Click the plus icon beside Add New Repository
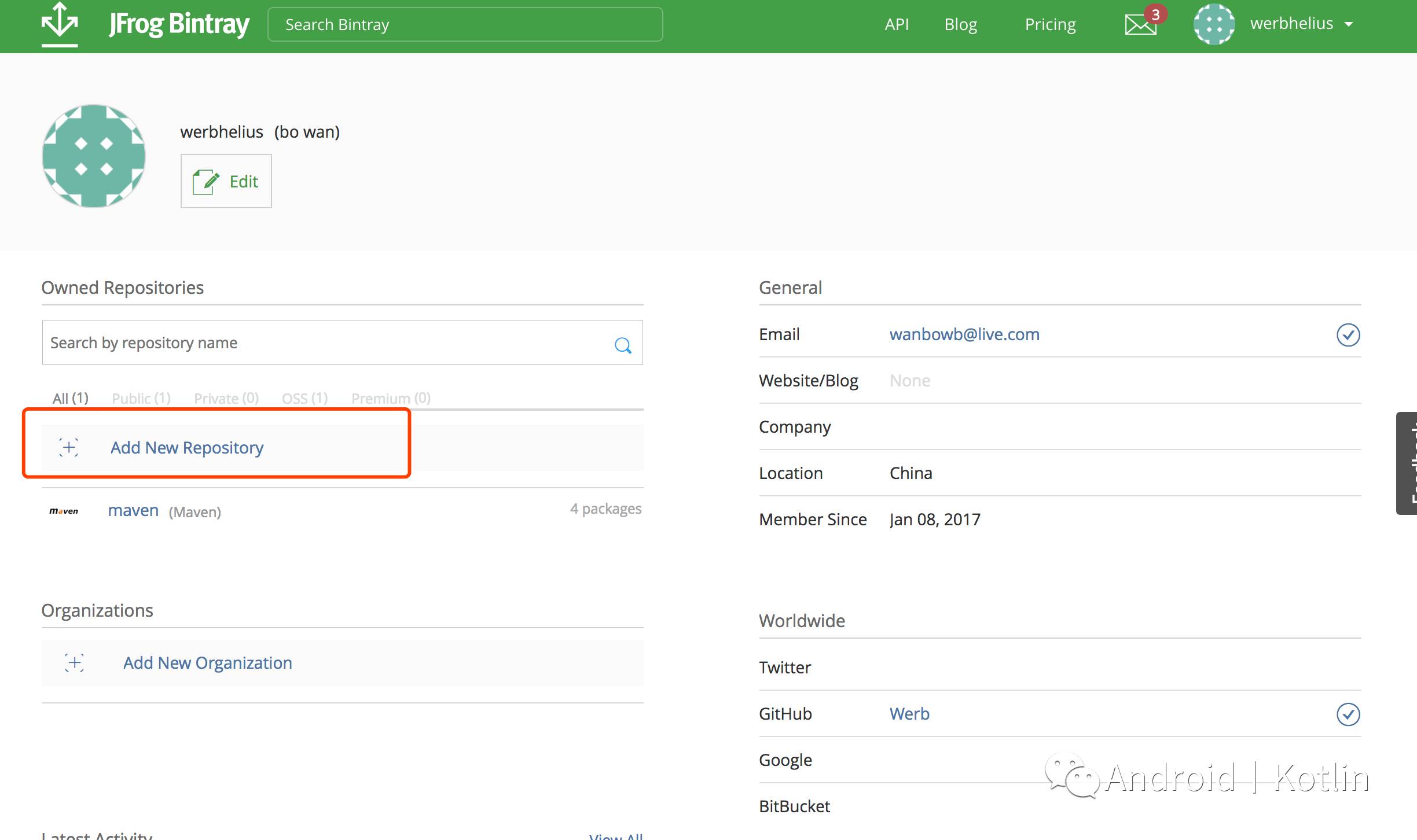The width and height of the screenshot is (1417, 840). point(69,447)
